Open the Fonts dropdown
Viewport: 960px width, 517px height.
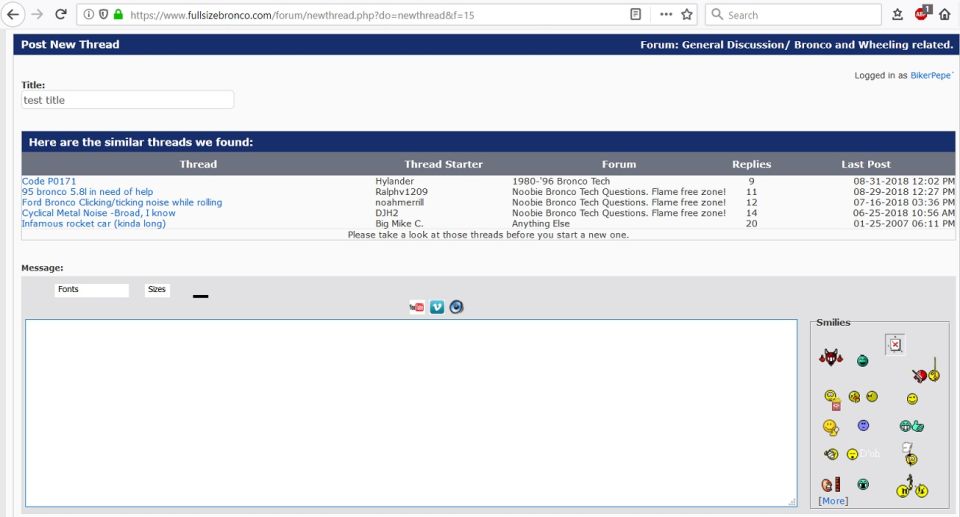pyautogui.click(x=92, y=290)
